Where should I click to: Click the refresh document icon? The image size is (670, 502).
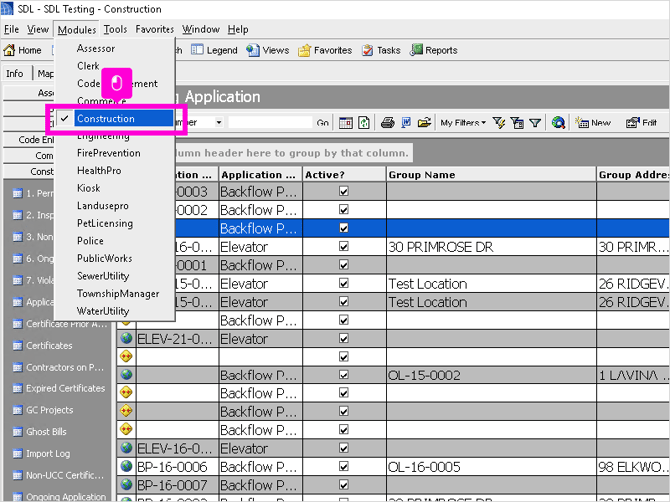(x=364, y=123)
